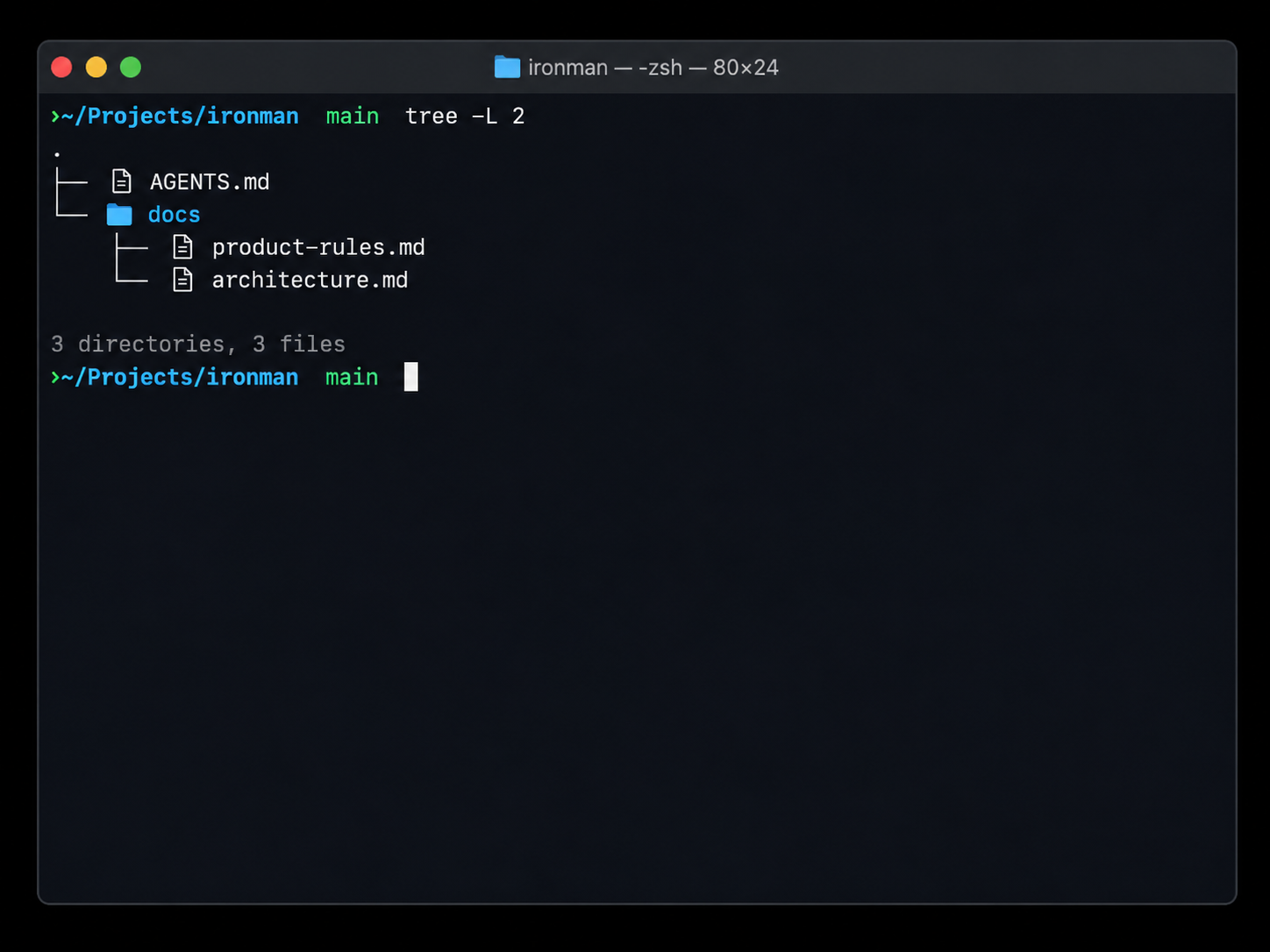The height and width of the screenshot is (952, 1270).
Task: Click the file icon beside product-rules.md
Action: [182, 247]
